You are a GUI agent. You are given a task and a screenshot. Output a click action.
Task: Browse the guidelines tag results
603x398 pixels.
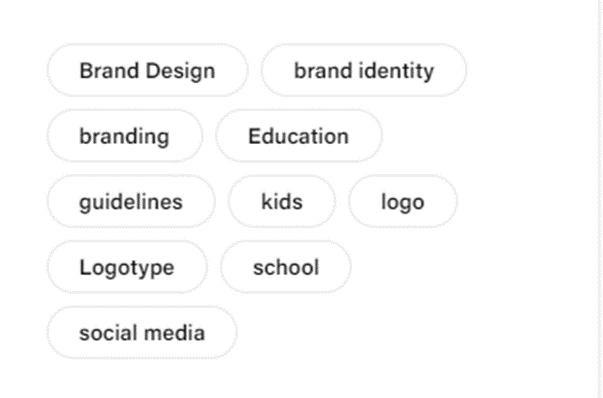coord(131,201)
